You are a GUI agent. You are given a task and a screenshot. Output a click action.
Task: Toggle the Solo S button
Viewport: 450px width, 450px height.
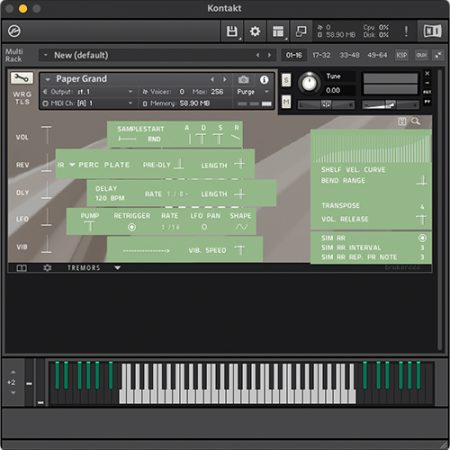(x=286, y=80)
